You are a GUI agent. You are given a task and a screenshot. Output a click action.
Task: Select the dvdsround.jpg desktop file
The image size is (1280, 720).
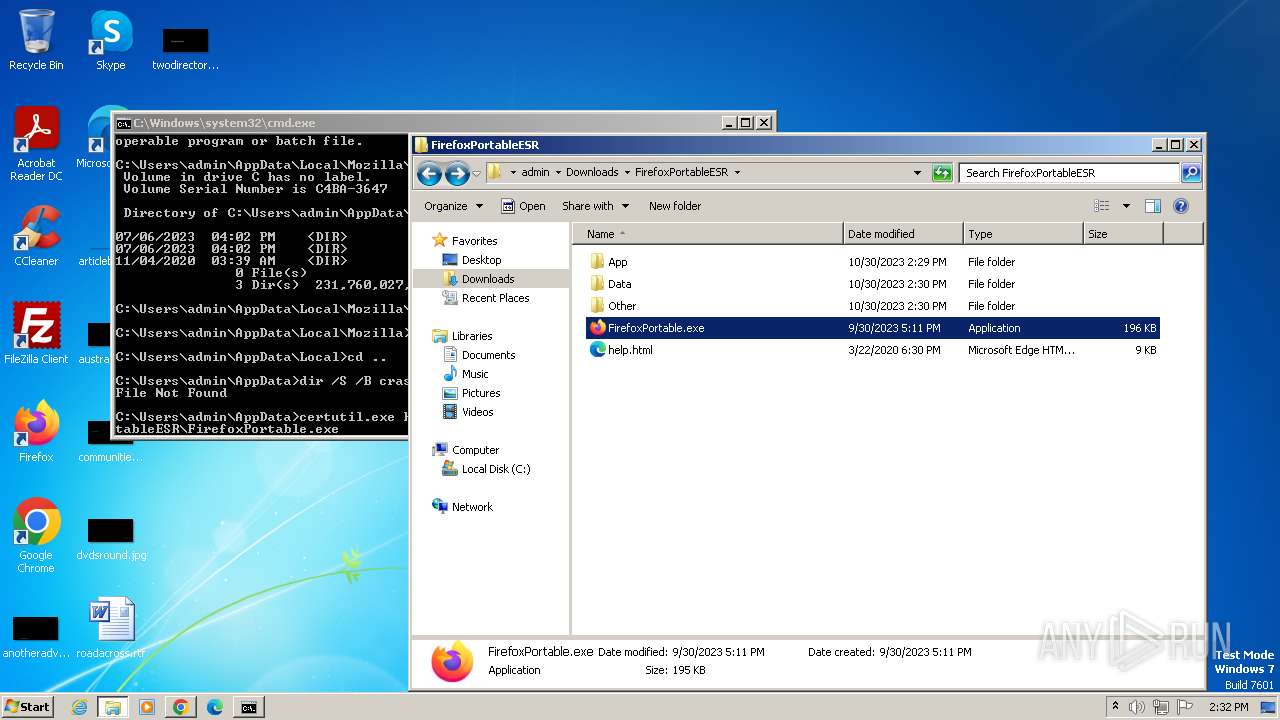[x=111, y=538]
